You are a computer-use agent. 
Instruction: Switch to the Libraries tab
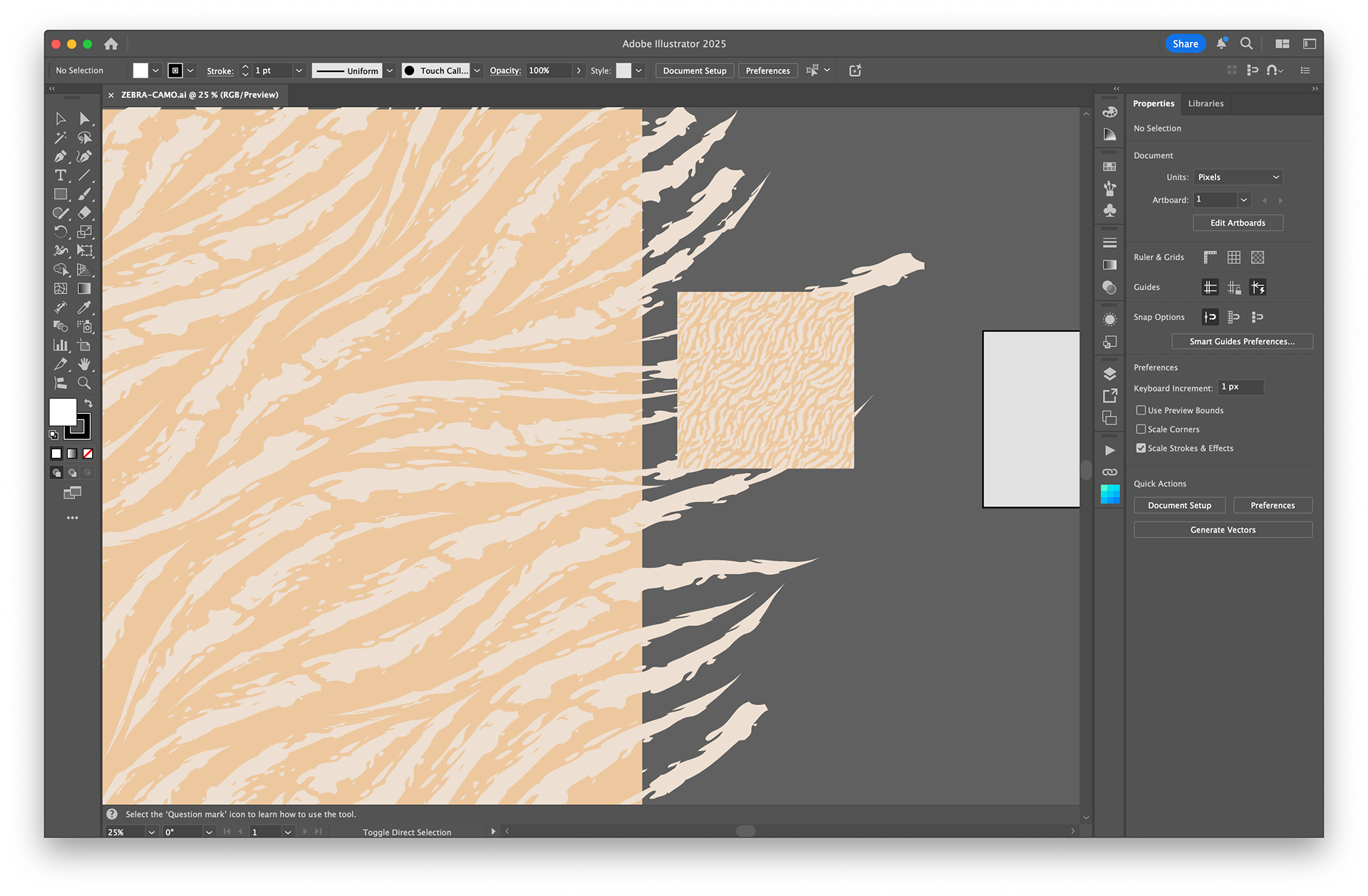click(x=1206, y=103)
